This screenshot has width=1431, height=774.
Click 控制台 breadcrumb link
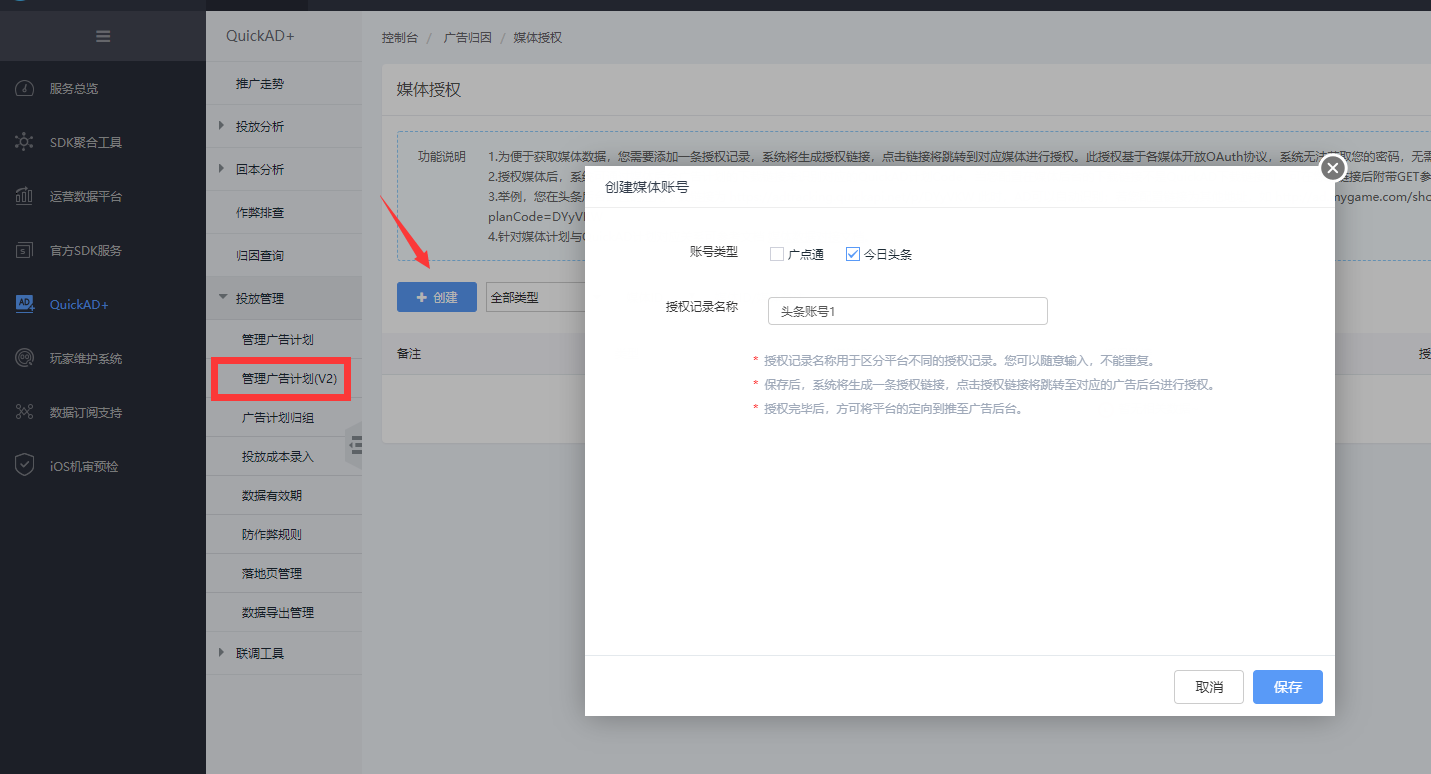tap(400, 38)
